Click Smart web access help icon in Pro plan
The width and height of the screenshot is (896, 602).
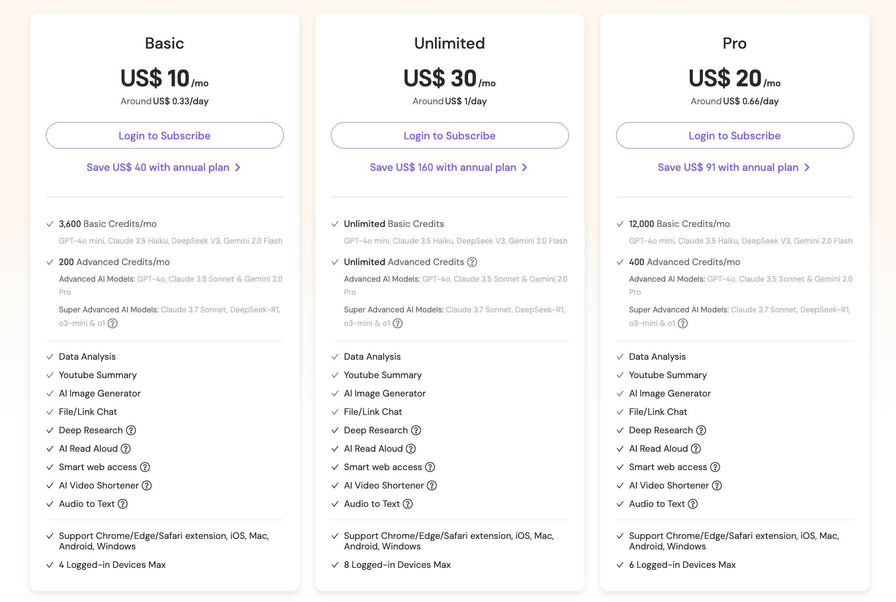pos(715,467)
